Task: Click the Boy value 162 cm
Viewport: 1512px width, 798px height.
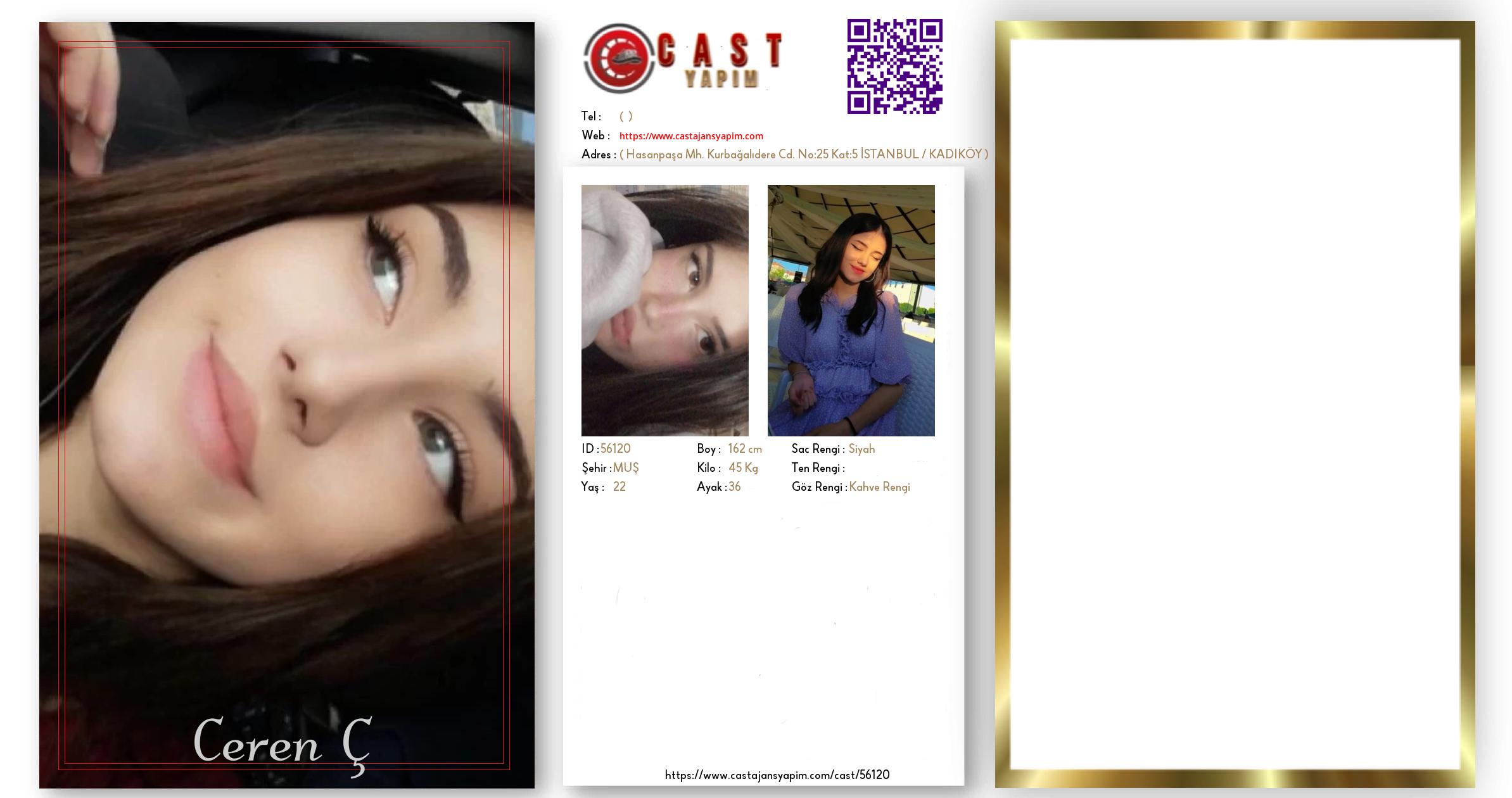Action: coord(745,449)
